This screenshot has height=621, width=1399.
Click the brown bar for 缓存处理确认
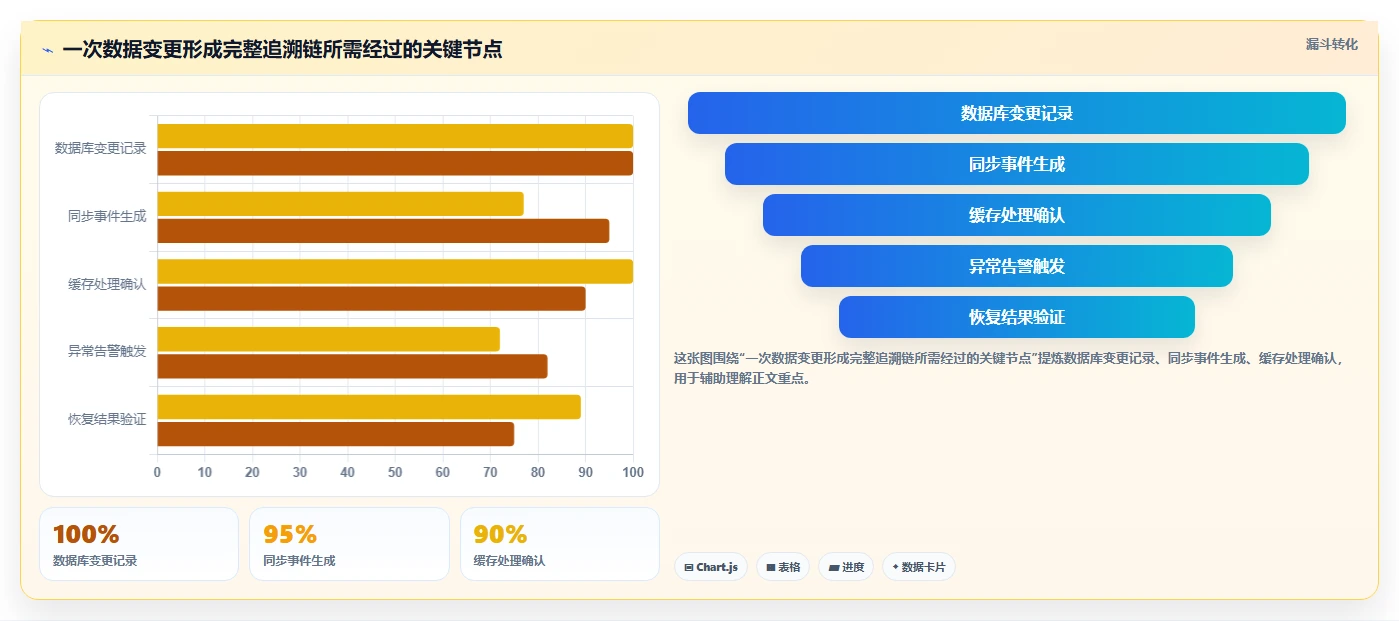click(371, 298)
